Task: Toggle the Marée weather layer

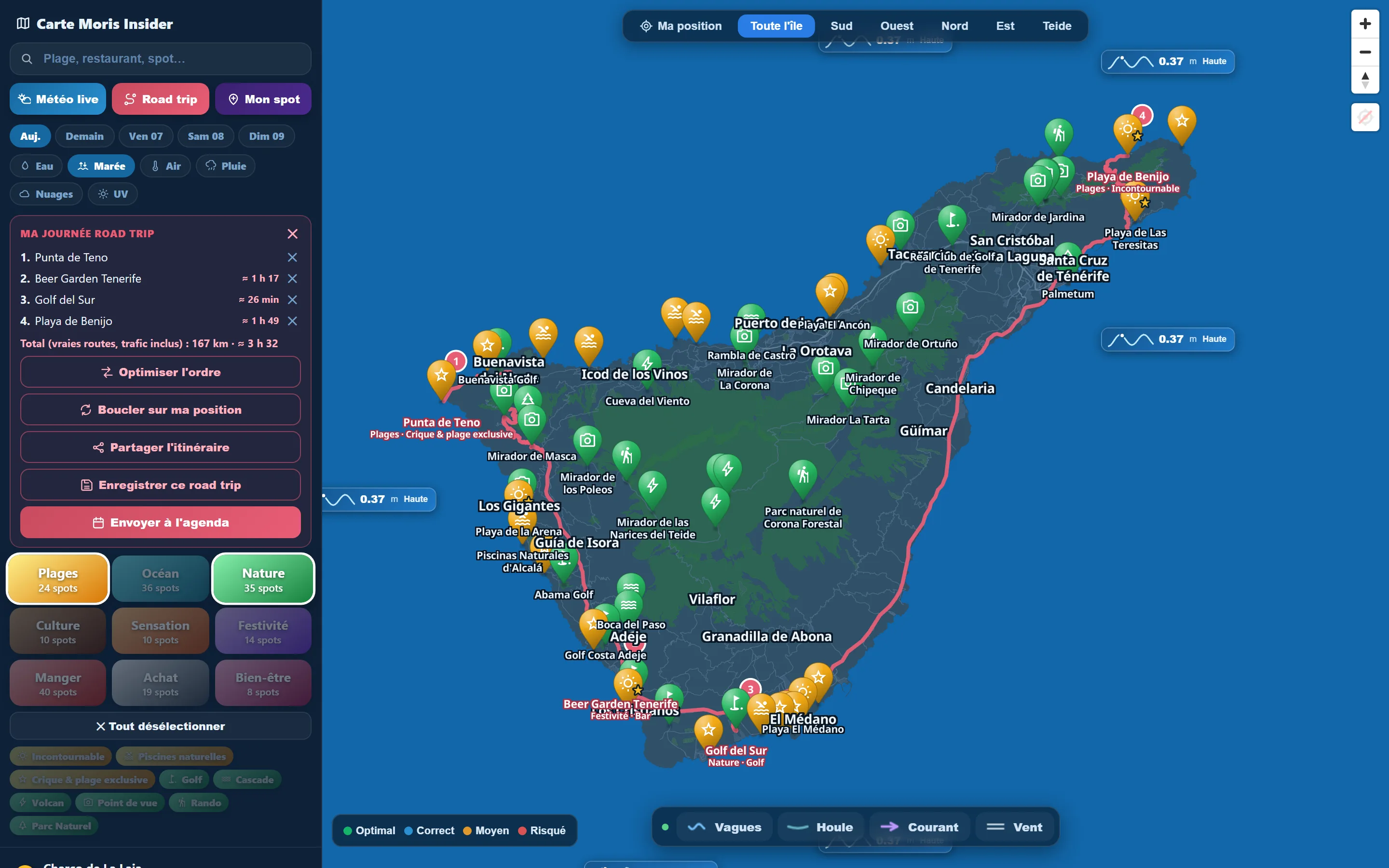Action: pos(101,166)
